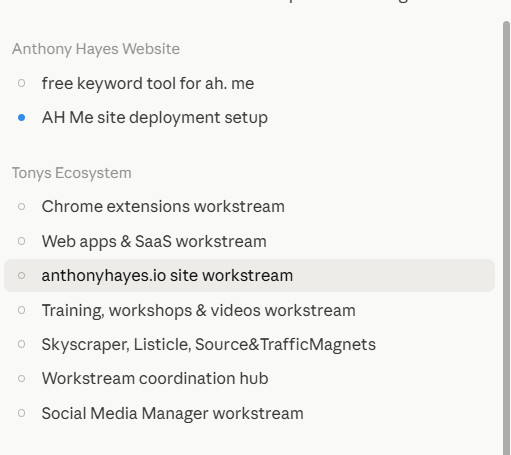The width and height of the screenshot is (511, 455).
Task: Open 'Chrome extensions workstream' item
Action: [x=249, y=206]
